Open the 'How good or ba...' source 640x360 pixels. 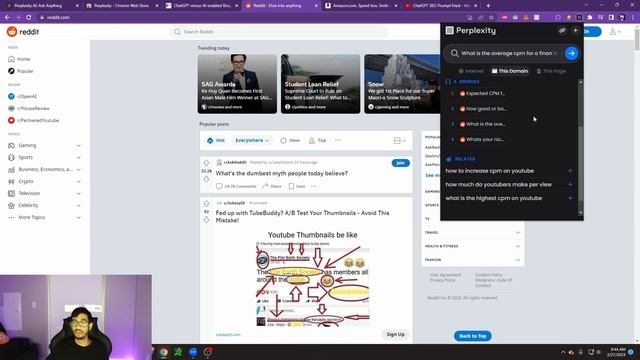(x=482, y=109)
